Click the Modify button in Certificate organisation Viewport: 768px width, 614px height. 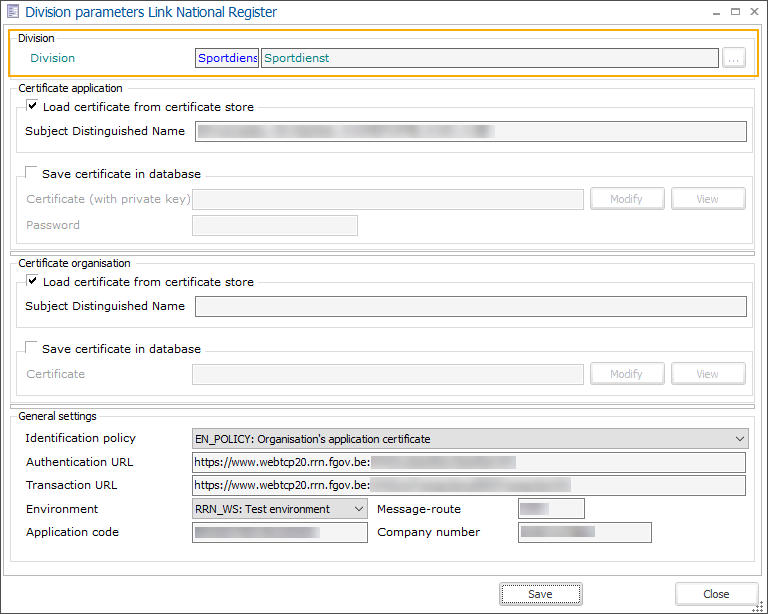(627, 374)
